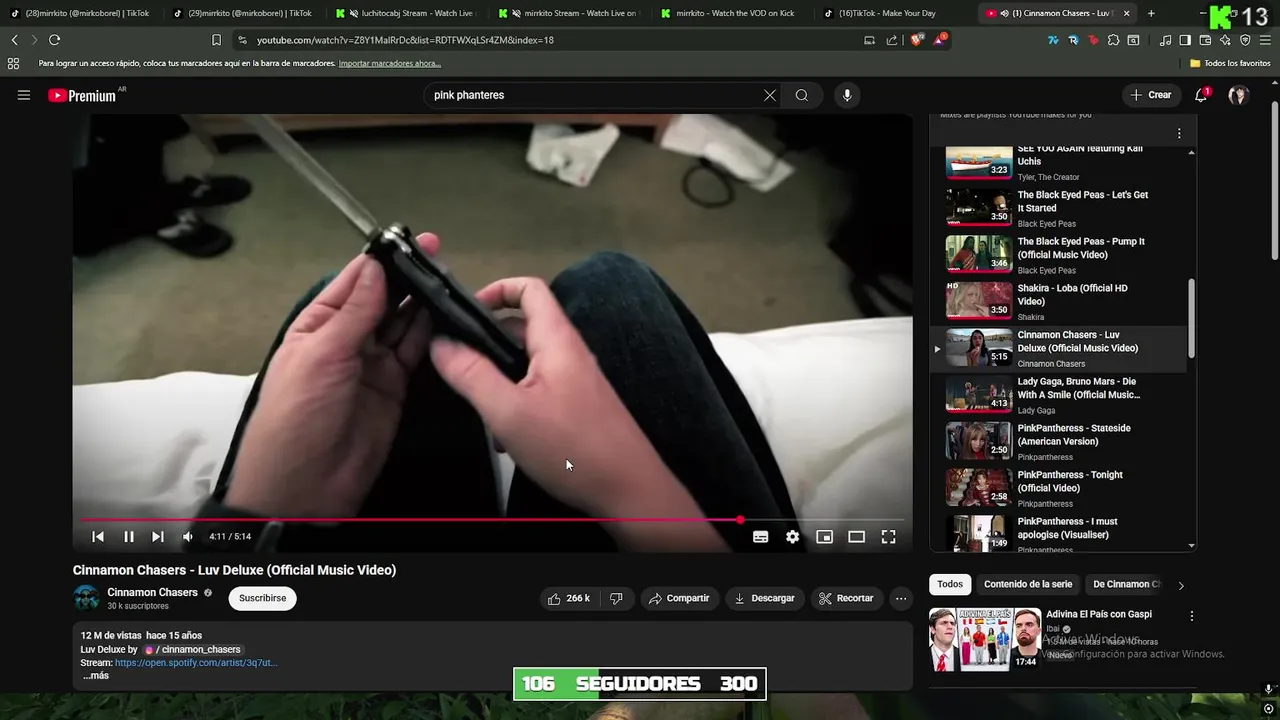Go back in the browser
Viewport: 1280px width, 720px height.
[x=14, y=40]
